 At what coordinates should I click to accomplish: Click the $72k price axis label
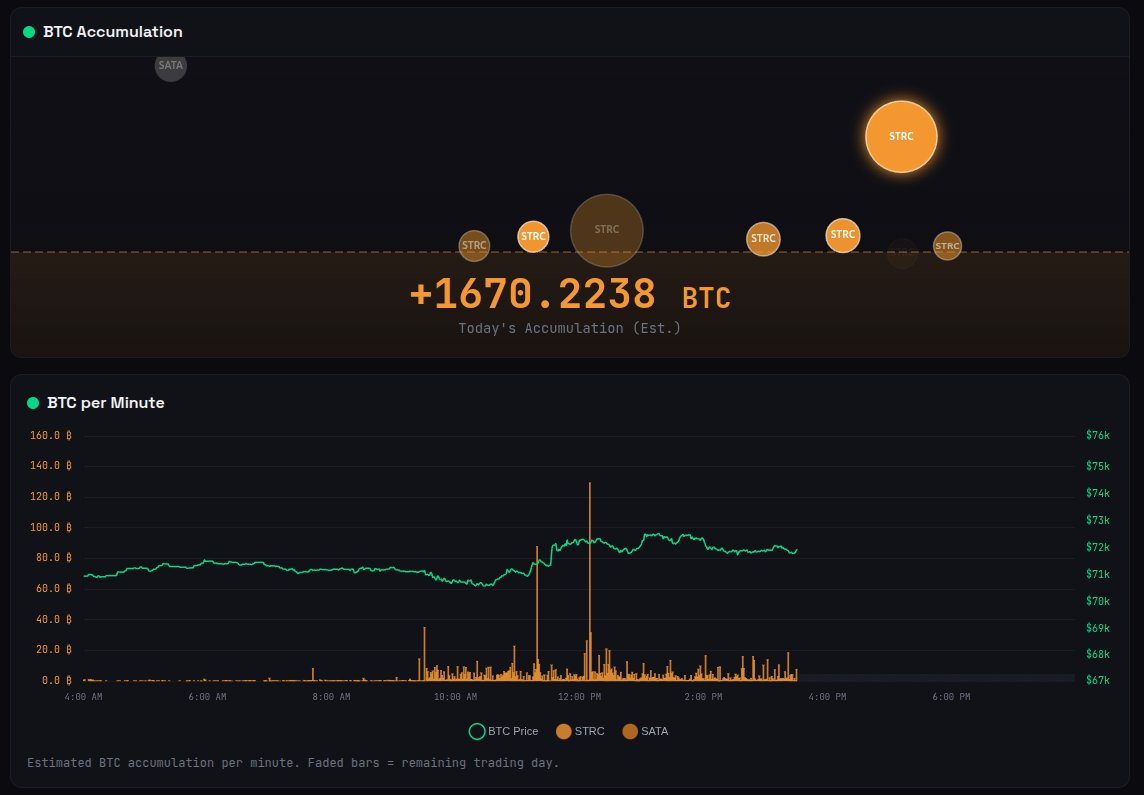tap(1097, 547)
